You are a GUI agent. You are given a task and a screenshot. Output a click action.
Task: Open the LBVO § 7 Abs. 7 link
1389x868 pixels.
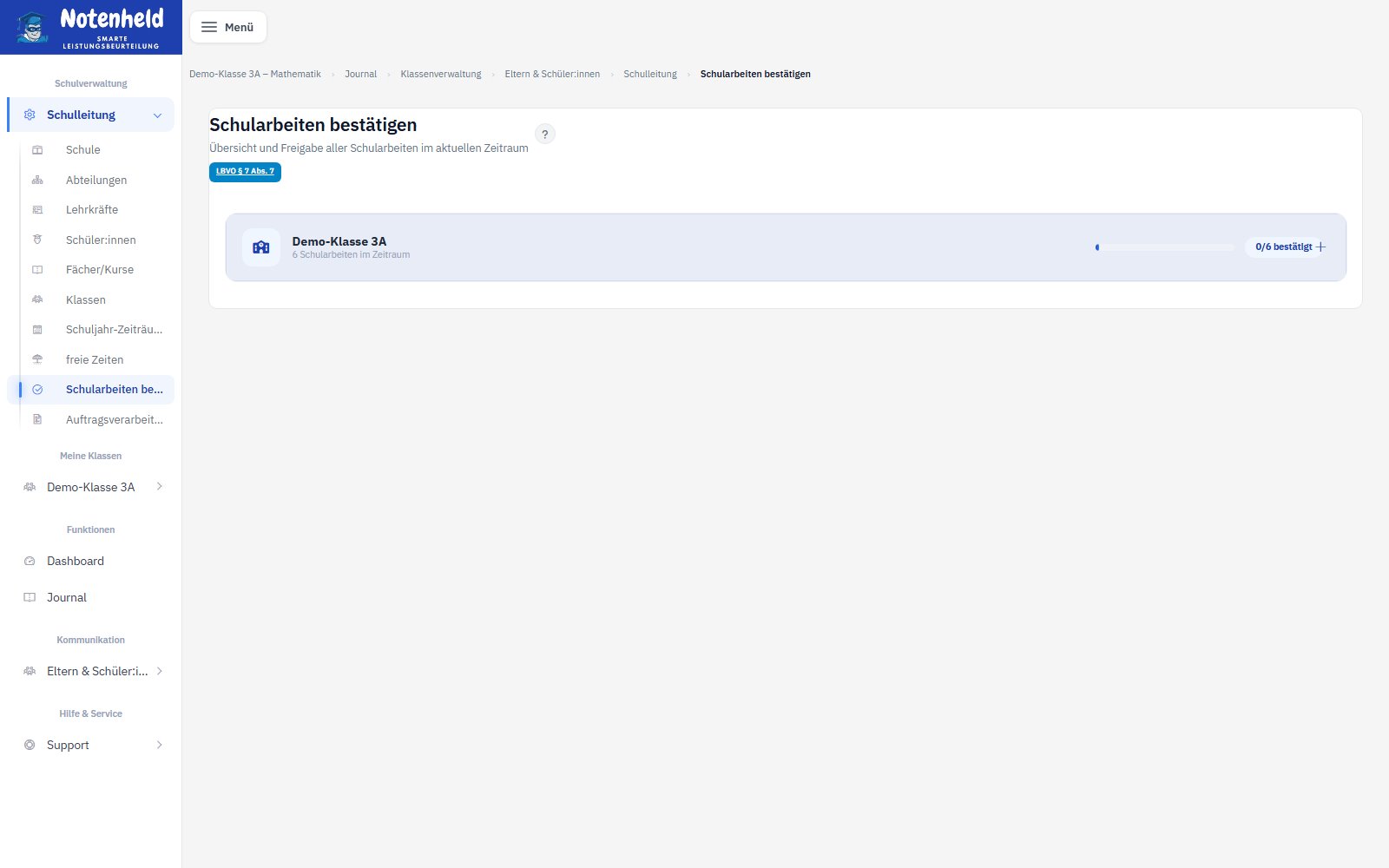[245, 171]
